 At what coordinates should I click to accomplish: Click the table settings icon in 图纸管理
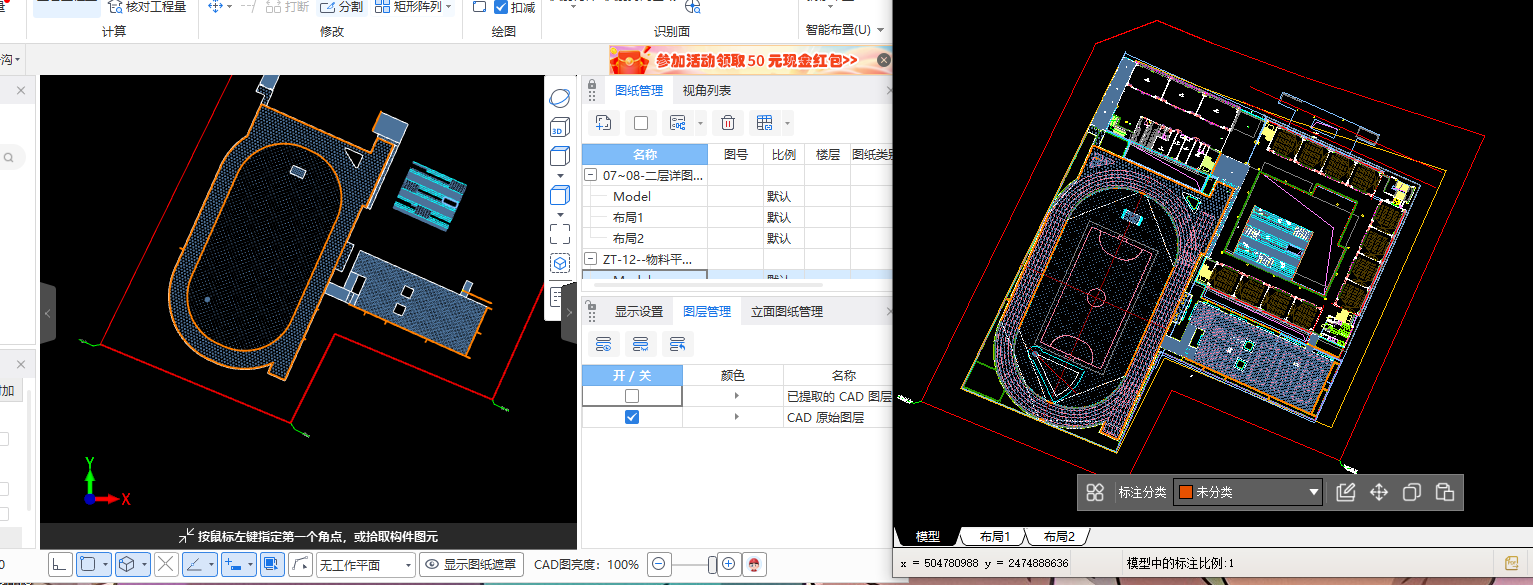pos(765,123)
